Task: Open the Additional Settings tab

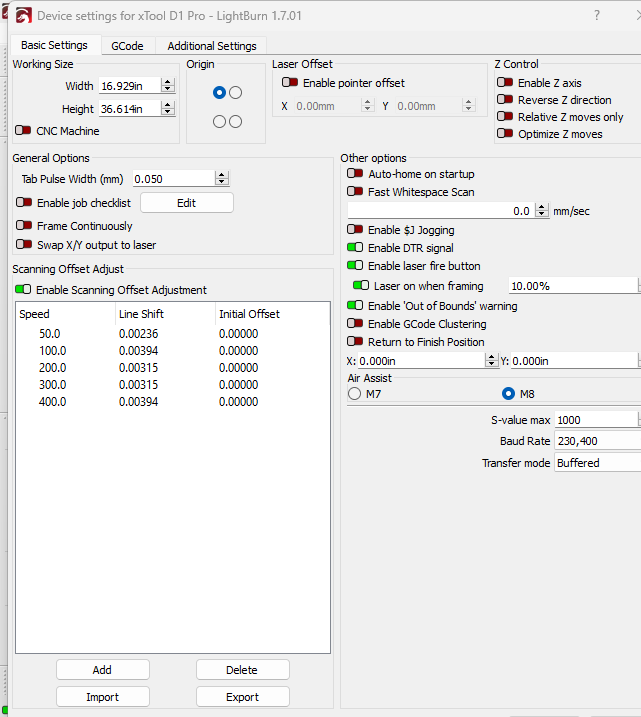Action: [212, 46]
